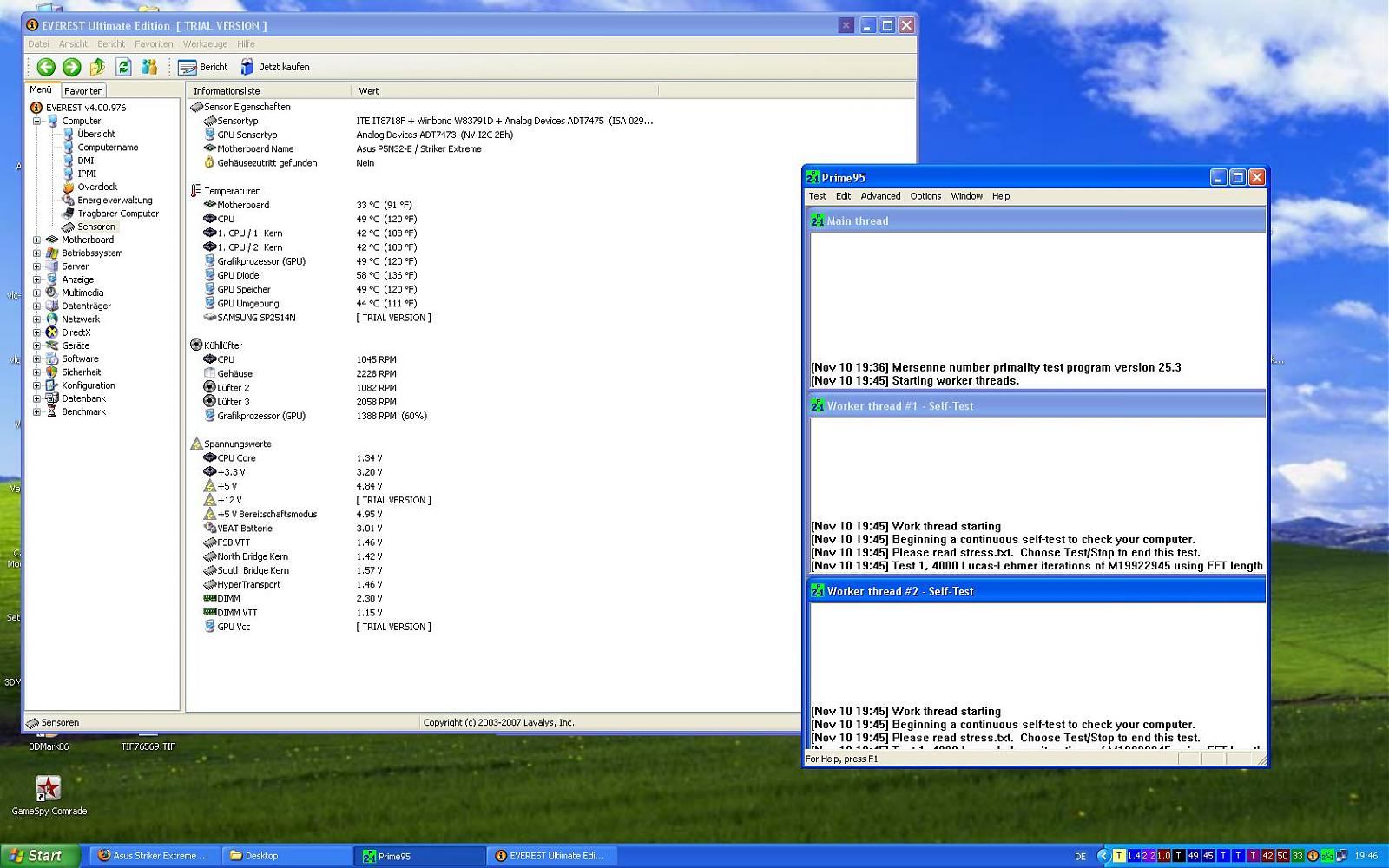Expand the DirectX tree node
Image resolution: width=1389 pixels, height=868 pixels.
click(36, 332)
